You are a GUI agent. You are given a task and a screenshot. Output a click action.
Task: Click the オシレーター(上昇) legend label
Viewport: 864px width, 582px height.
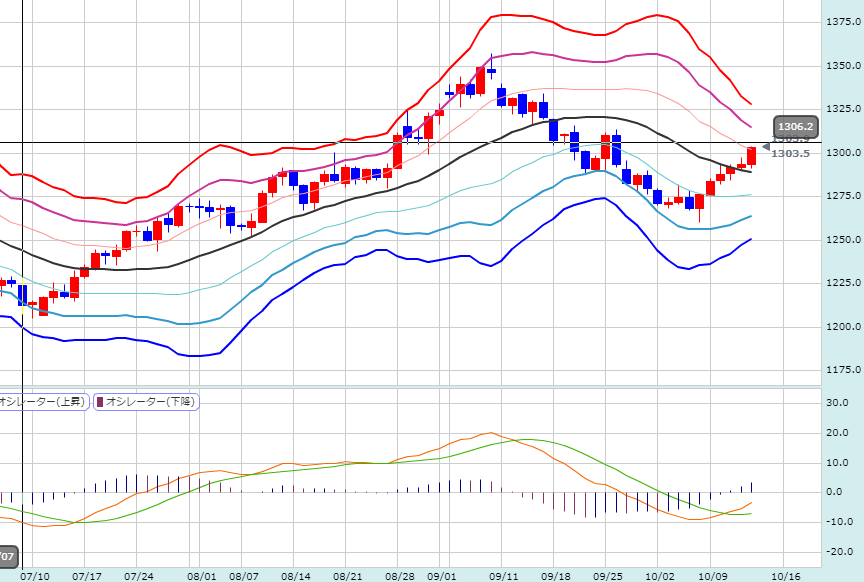coord(42,402)
